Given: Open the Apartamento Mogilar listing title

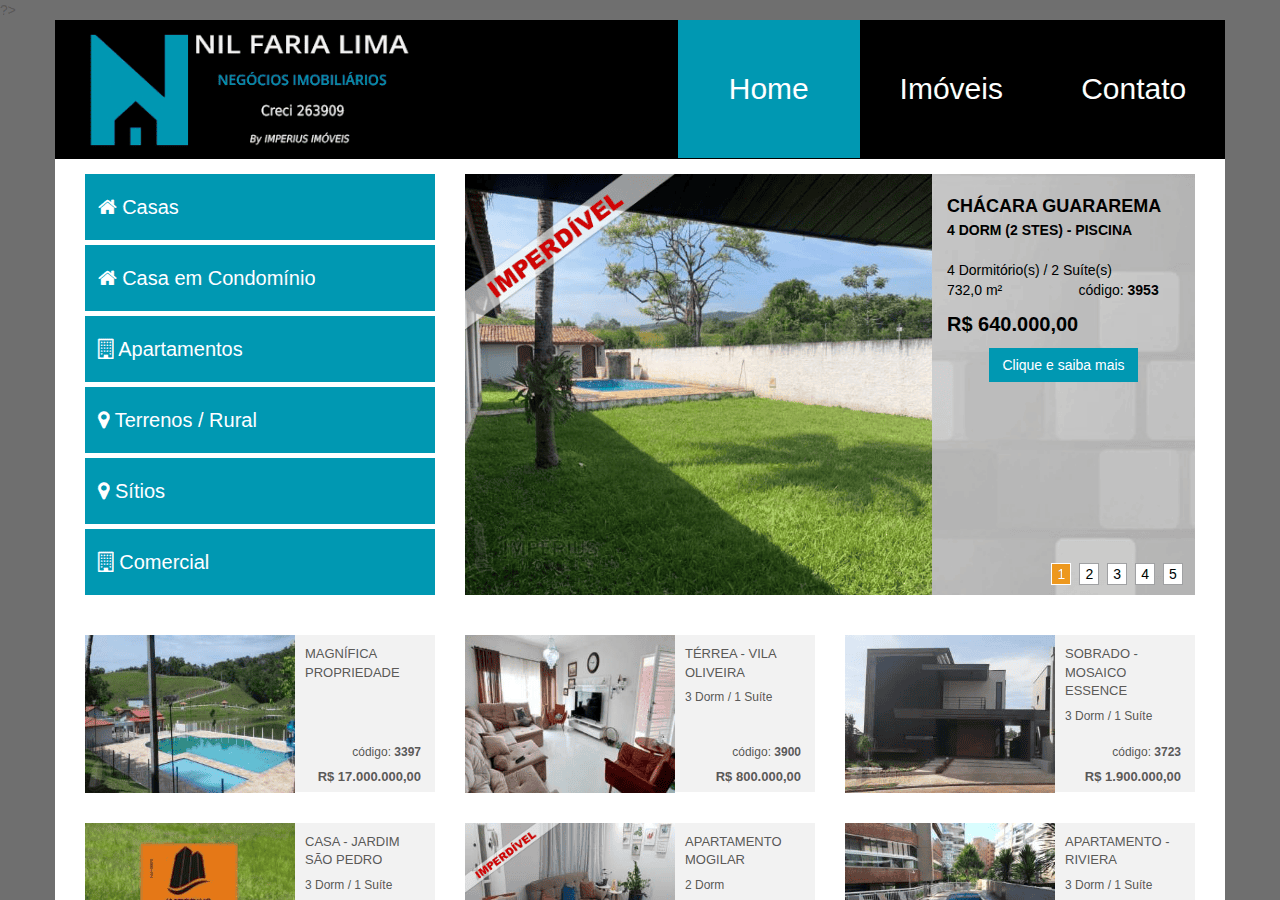Looking at the screenshot, I should click(x=733, y=850).
